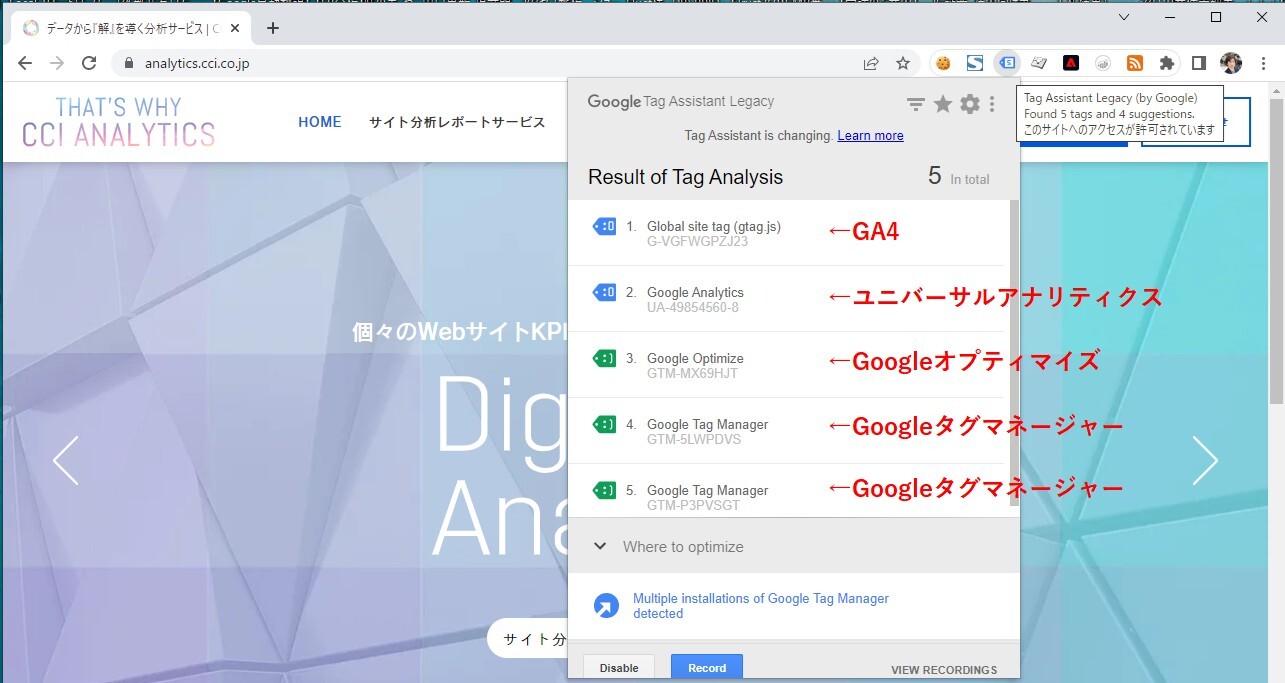Click the blue tag icon for Global site tag
The image size is (1285, 683).
click(604, 227)
